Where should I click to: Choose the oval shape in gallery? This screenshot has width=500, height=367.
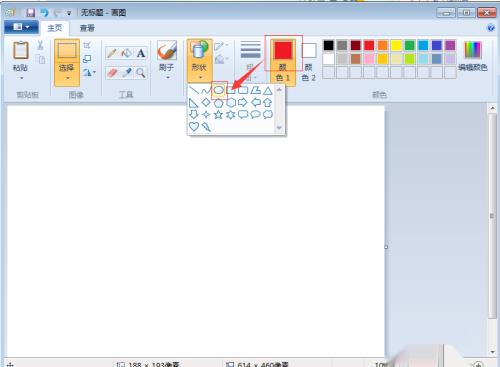point(219,90)
